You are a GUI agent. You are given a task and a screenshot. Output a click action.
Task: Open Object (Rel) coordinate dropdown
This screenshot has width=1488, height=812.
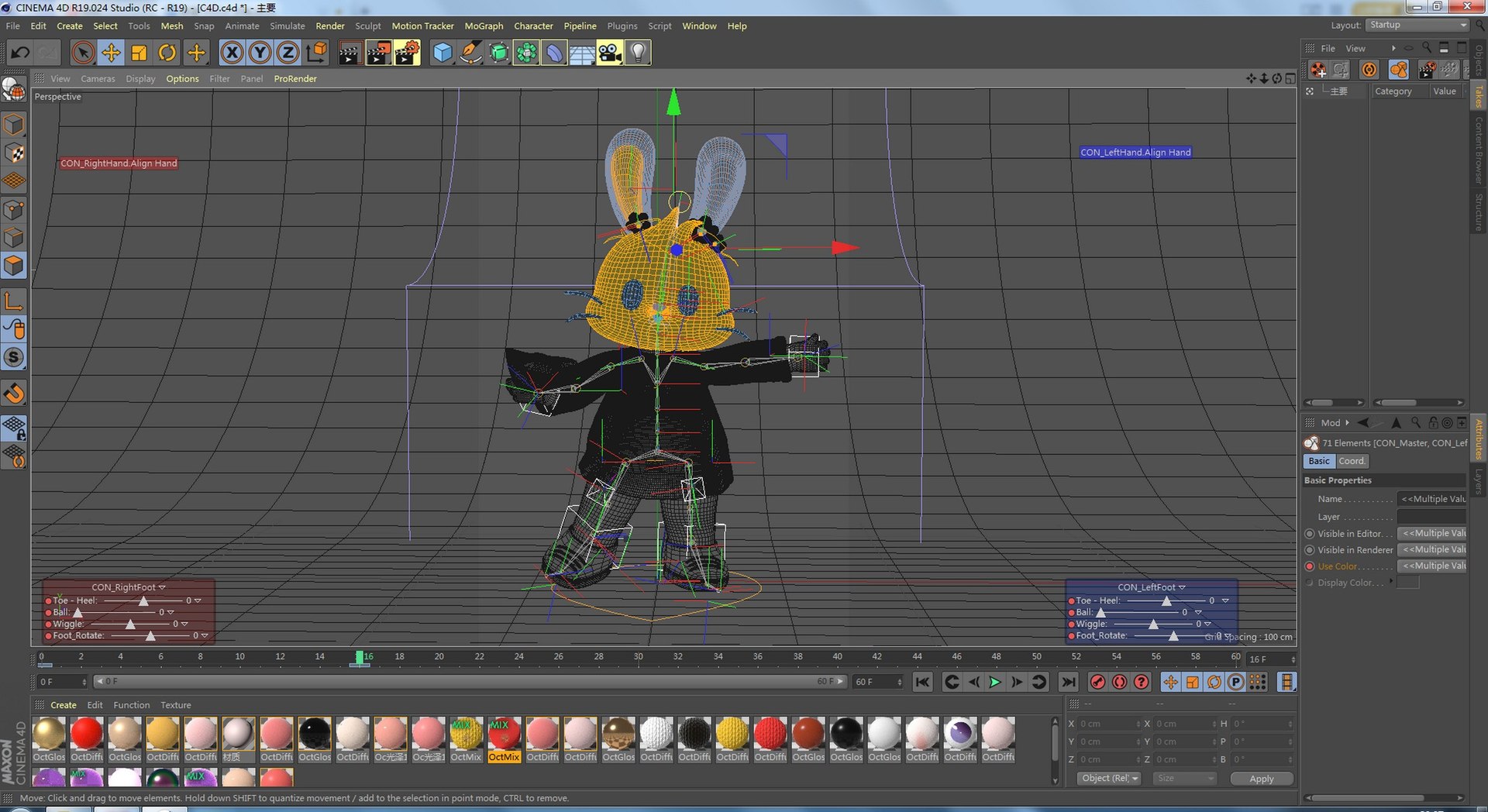1109,778
